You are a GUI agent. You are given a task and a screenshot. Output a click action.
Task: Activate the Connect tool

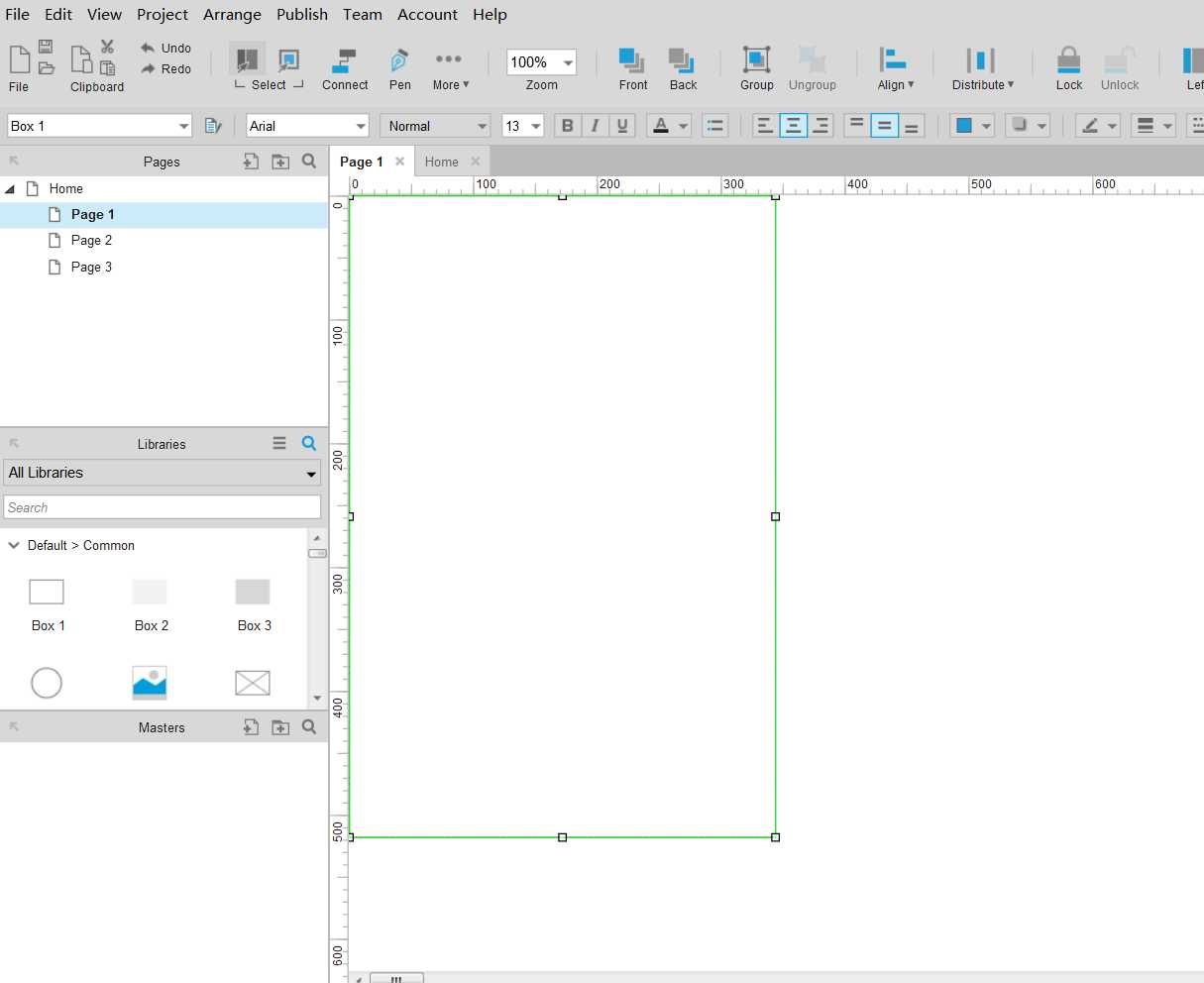345,68
